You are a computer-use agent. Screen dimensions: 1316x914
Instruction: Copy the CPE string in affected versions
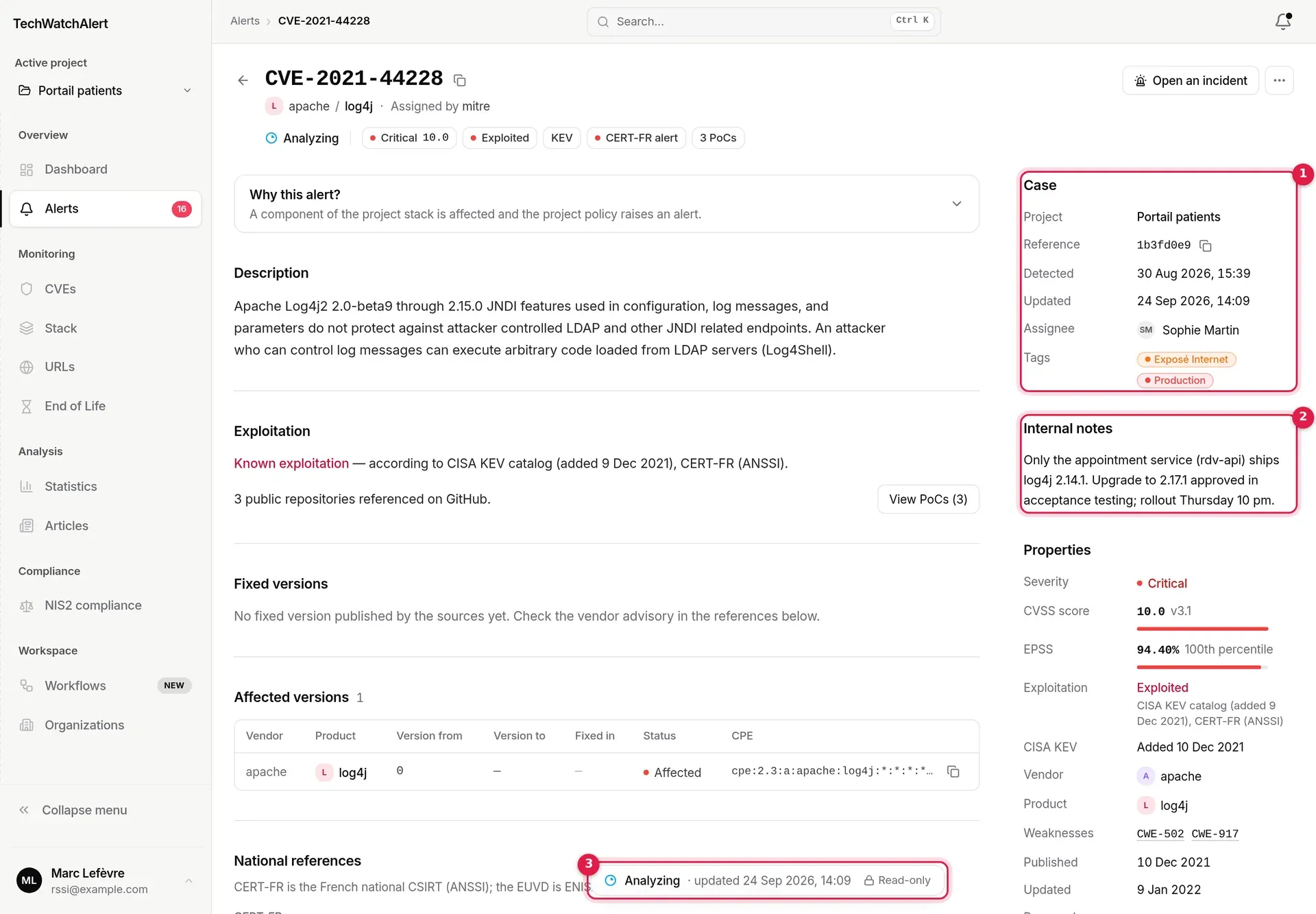953,771
